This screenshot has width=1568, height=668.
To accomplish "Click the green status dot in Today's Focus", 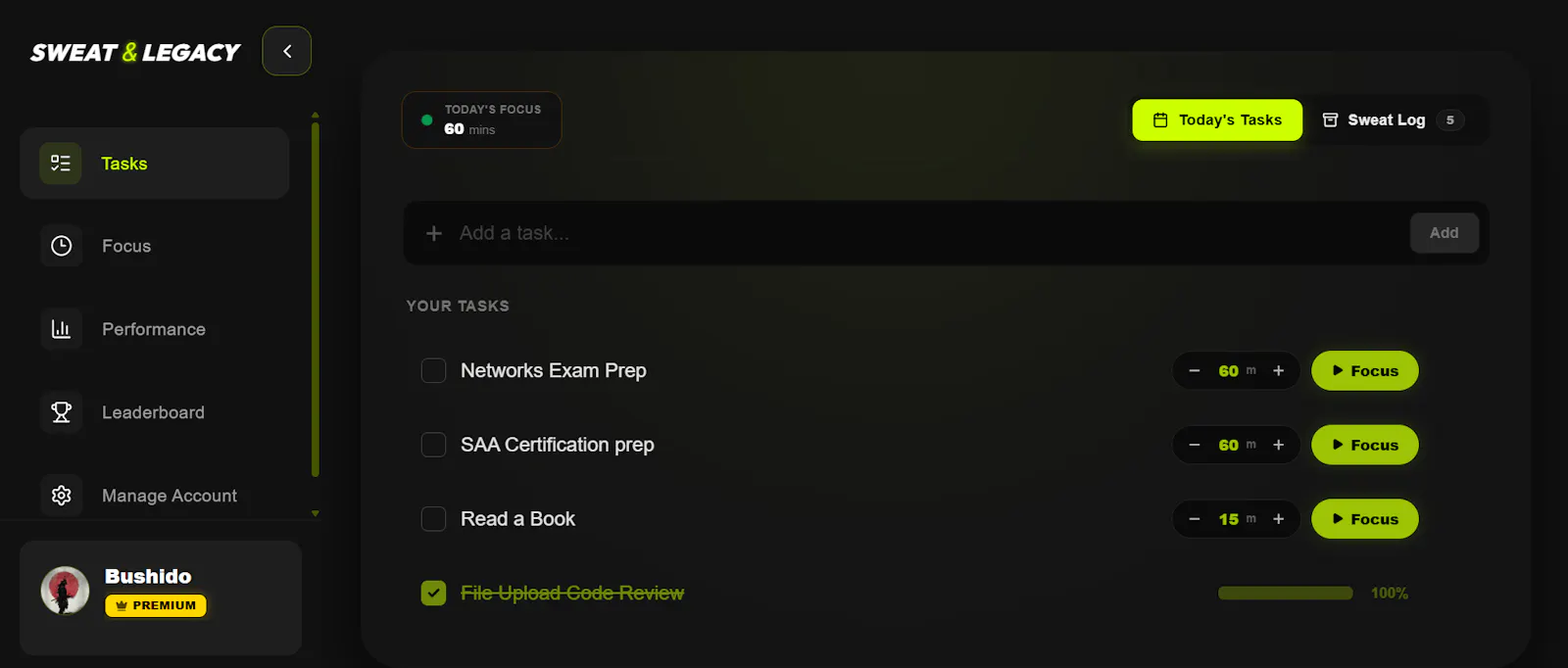I will (426, 120).
